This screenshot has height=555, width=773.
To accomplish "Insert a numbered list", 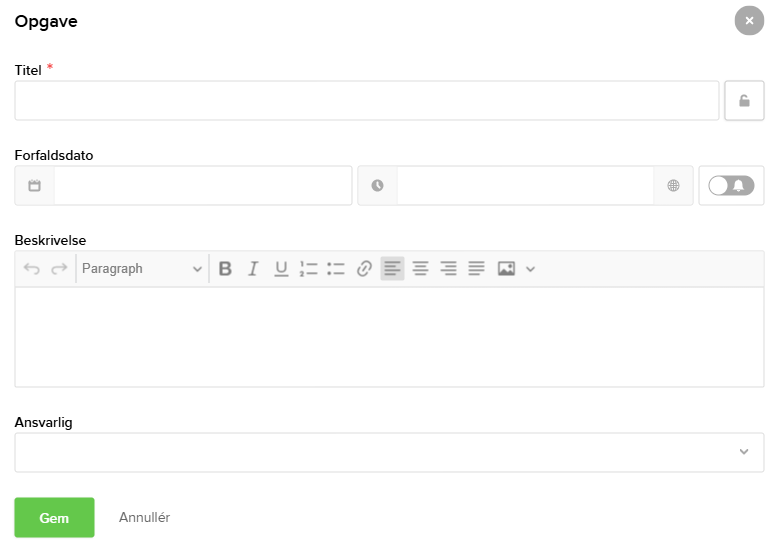I will point(308,268).
